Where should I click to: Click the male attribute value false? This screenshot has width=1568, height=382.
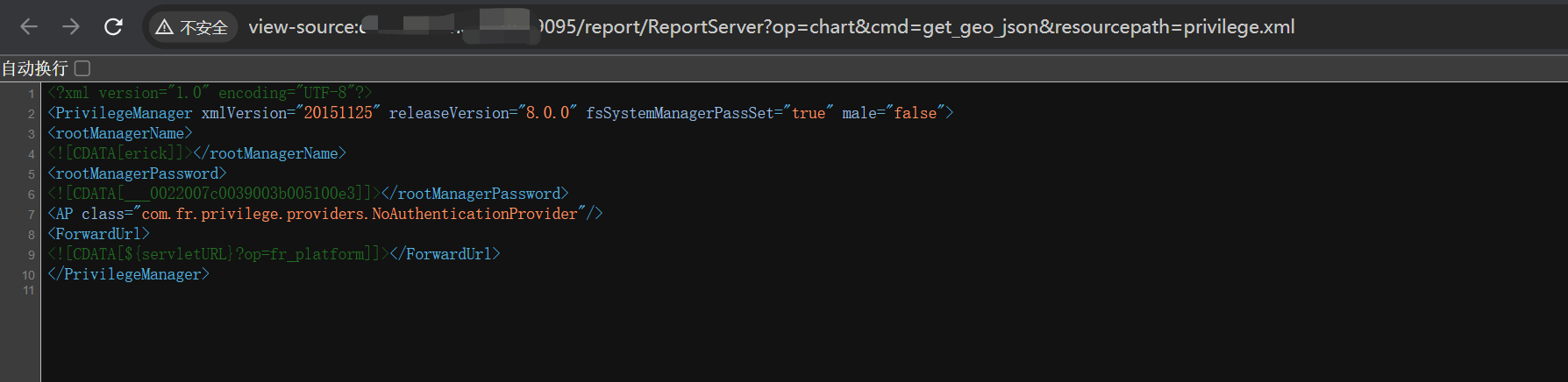915,113
